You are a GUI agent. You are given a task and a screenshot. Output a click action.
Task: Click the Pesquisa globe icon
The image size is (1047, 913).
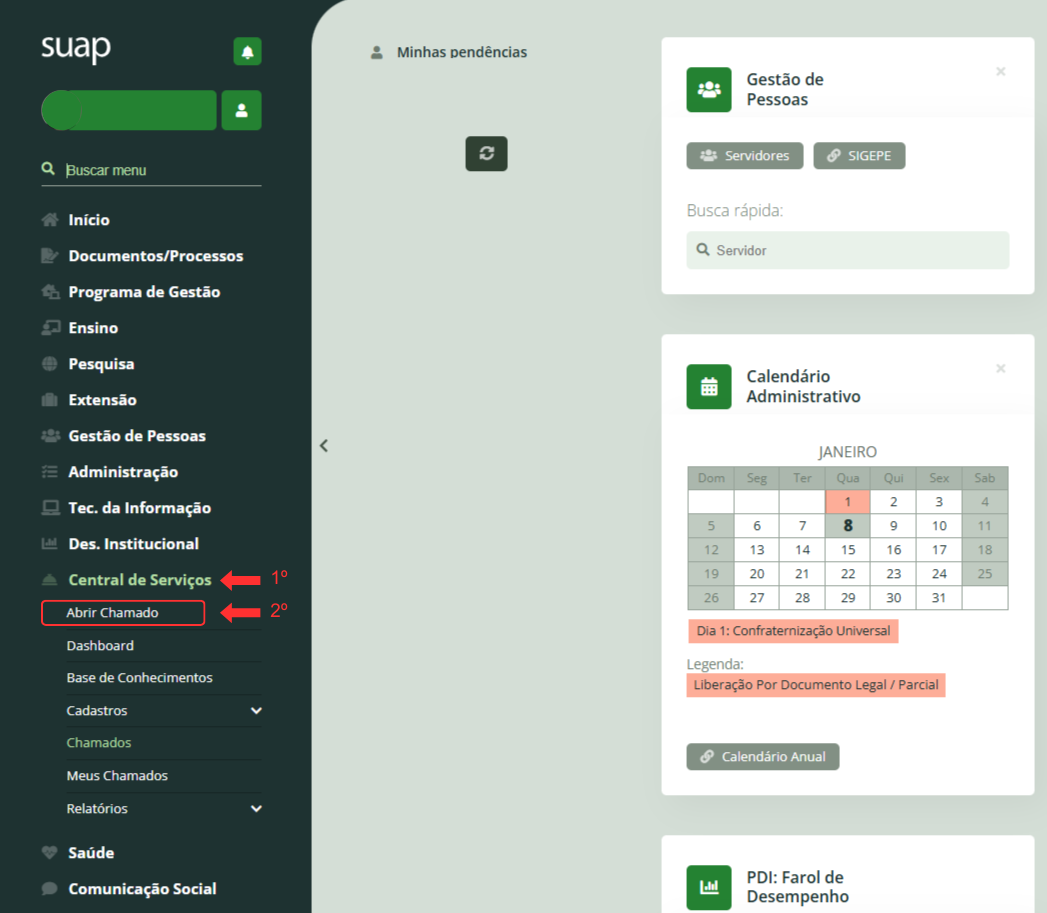pyautogui.click(x=48, y=363)
